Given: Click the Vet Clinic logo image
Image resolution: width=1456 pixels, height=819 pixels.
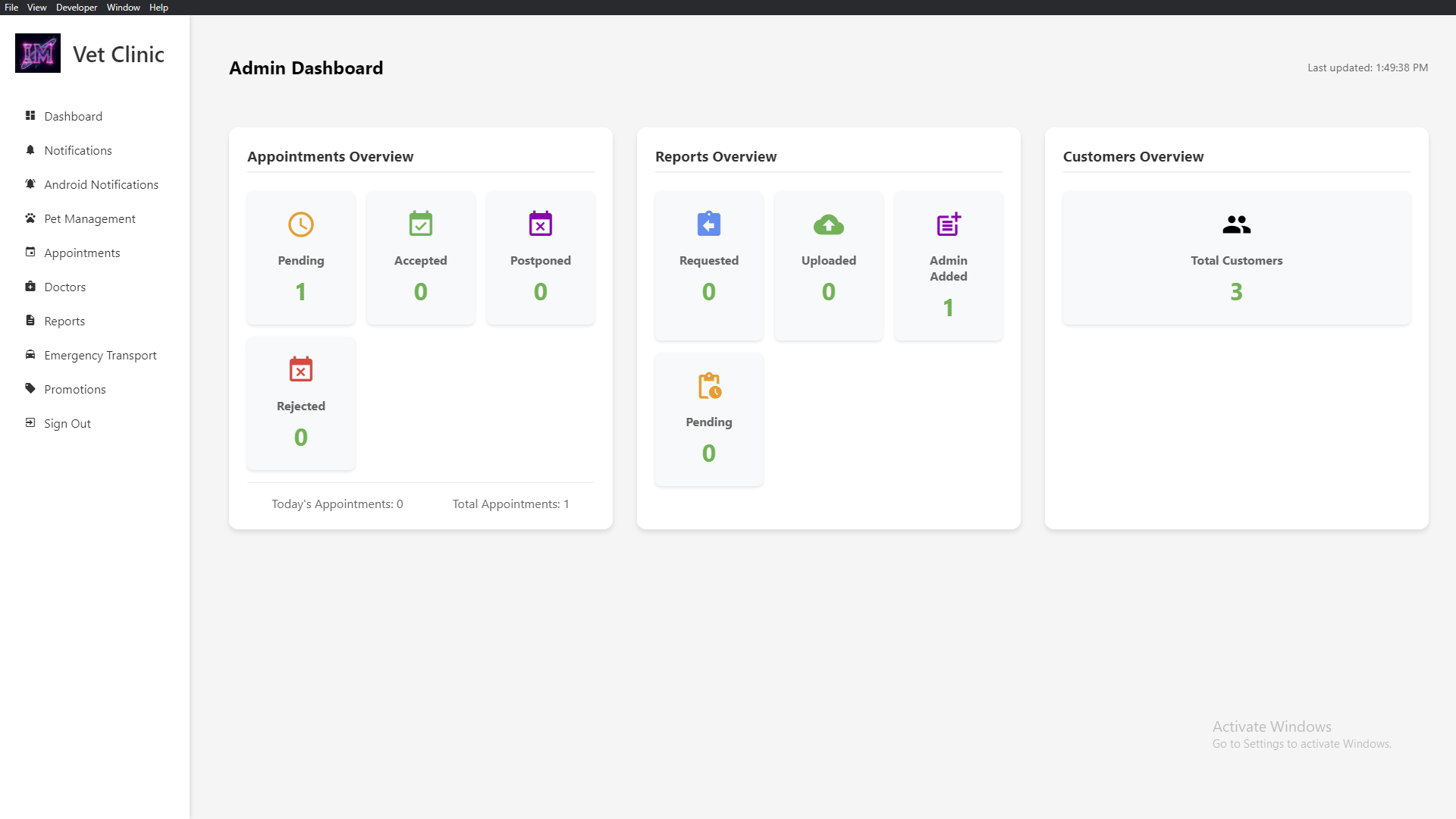Looking at the screenshot, I should [x=38, y=53].
